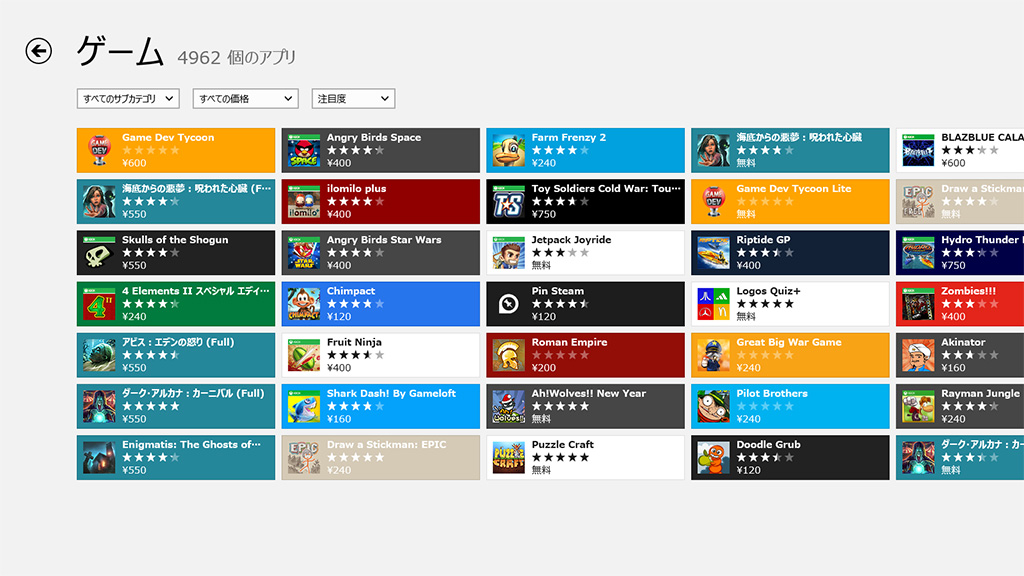Click the Puzzle Craft app icon

(x=509, y=458)
